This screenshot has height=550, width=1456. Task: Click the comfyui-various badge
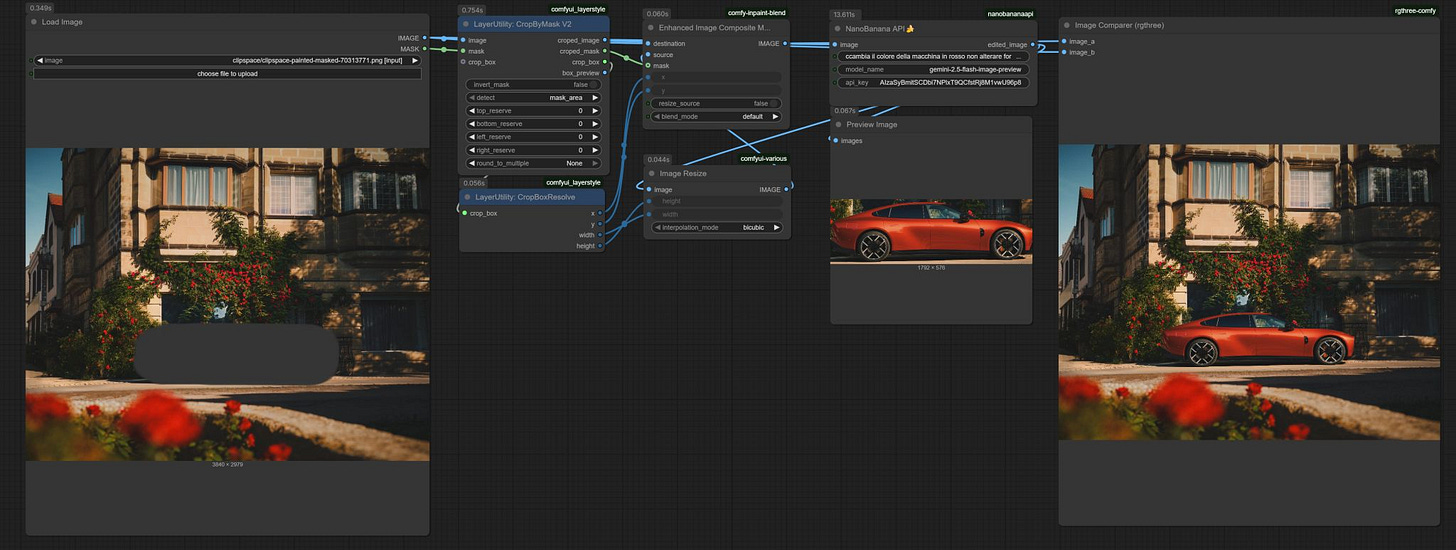click(x=763, y=159)
